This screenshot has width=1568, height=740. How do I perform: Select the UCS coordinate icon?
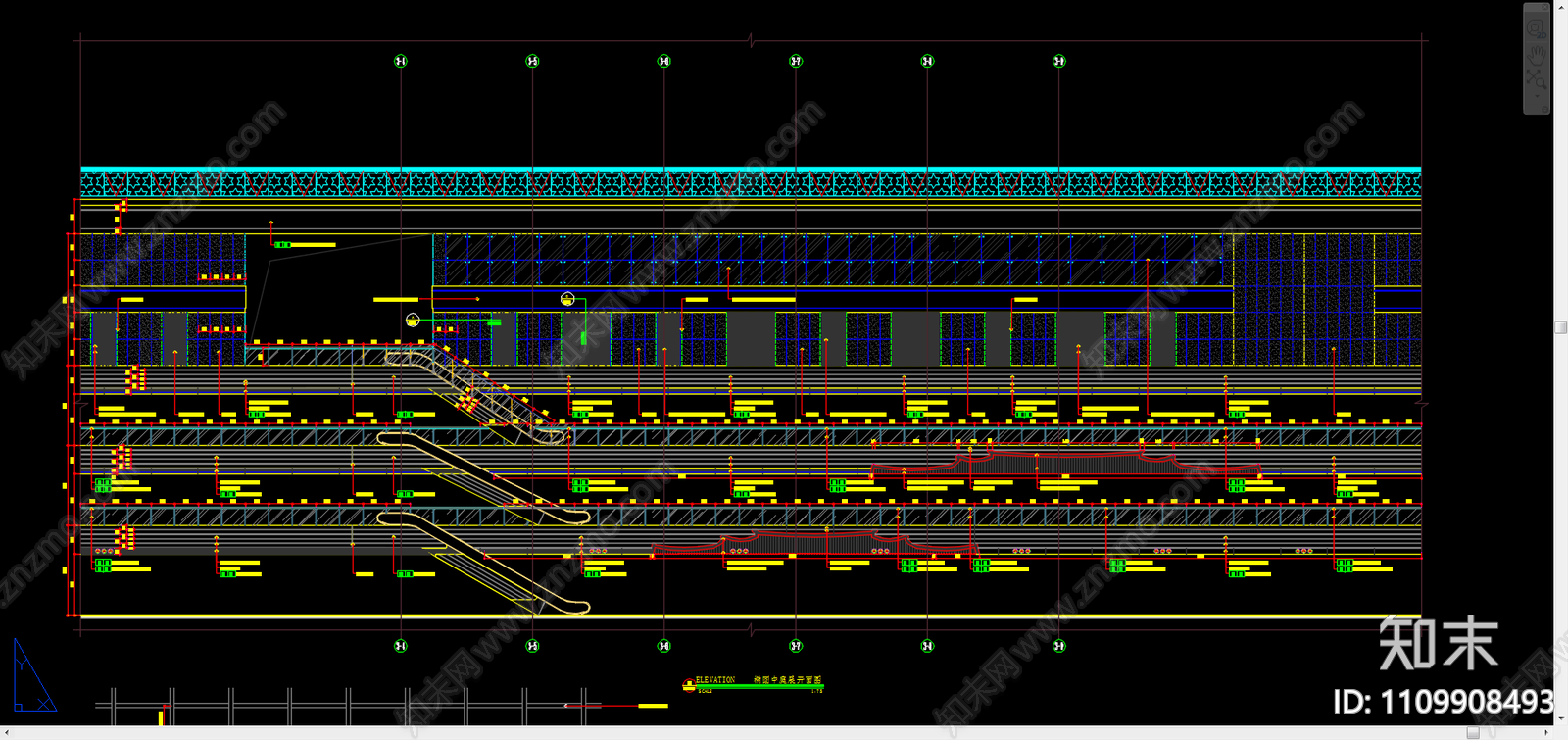point(34,674)
